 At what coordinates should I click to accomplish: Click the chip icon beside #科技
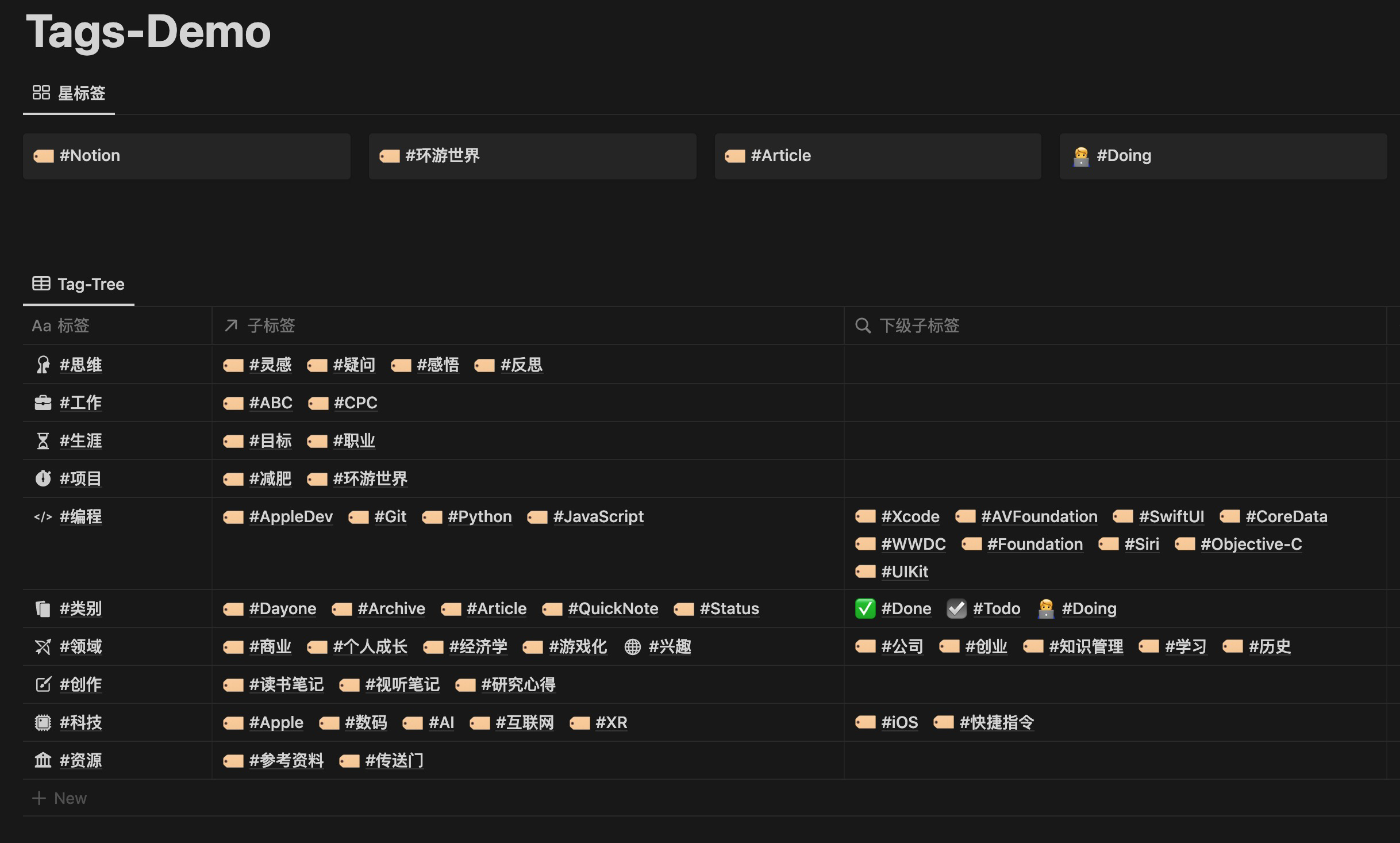[x=43, y=722]
